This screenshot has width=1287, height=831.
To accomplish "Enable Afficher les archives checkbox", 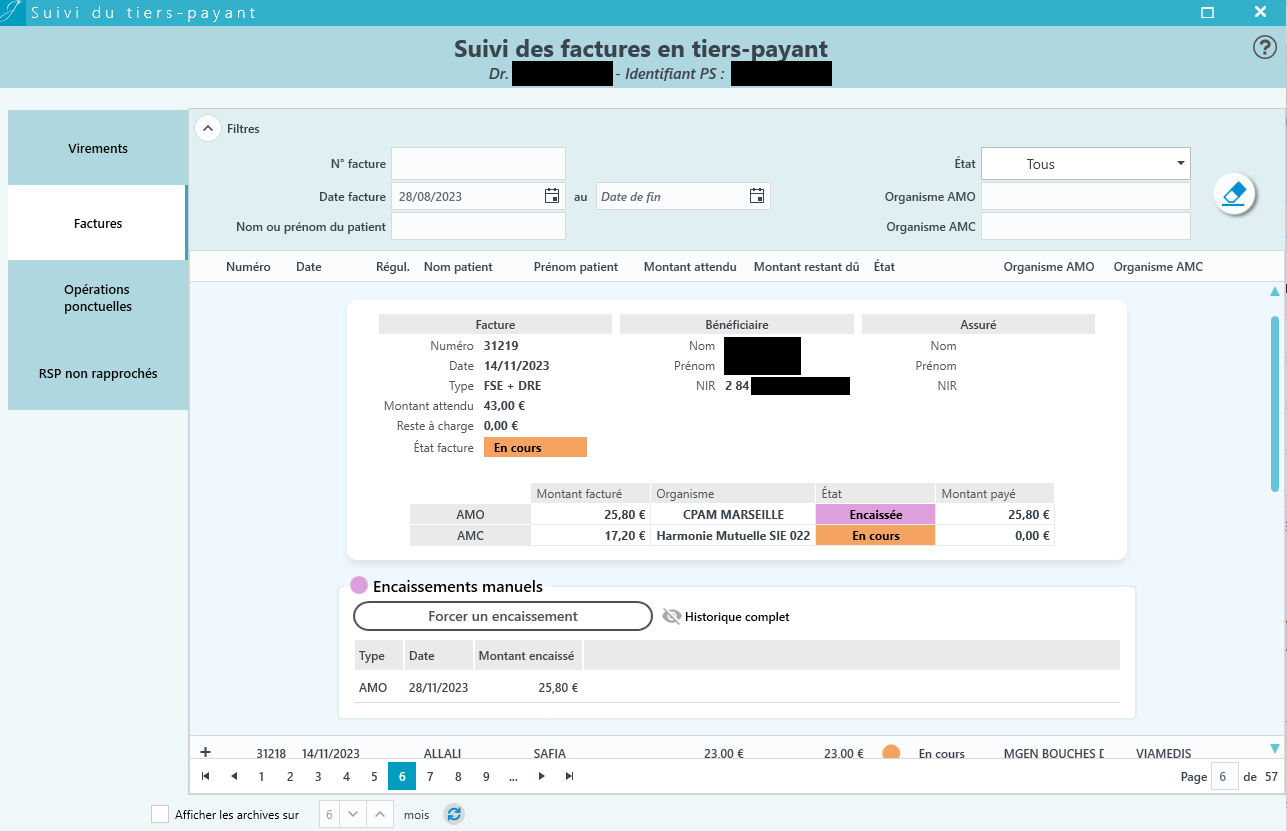I will pos(160,814).
